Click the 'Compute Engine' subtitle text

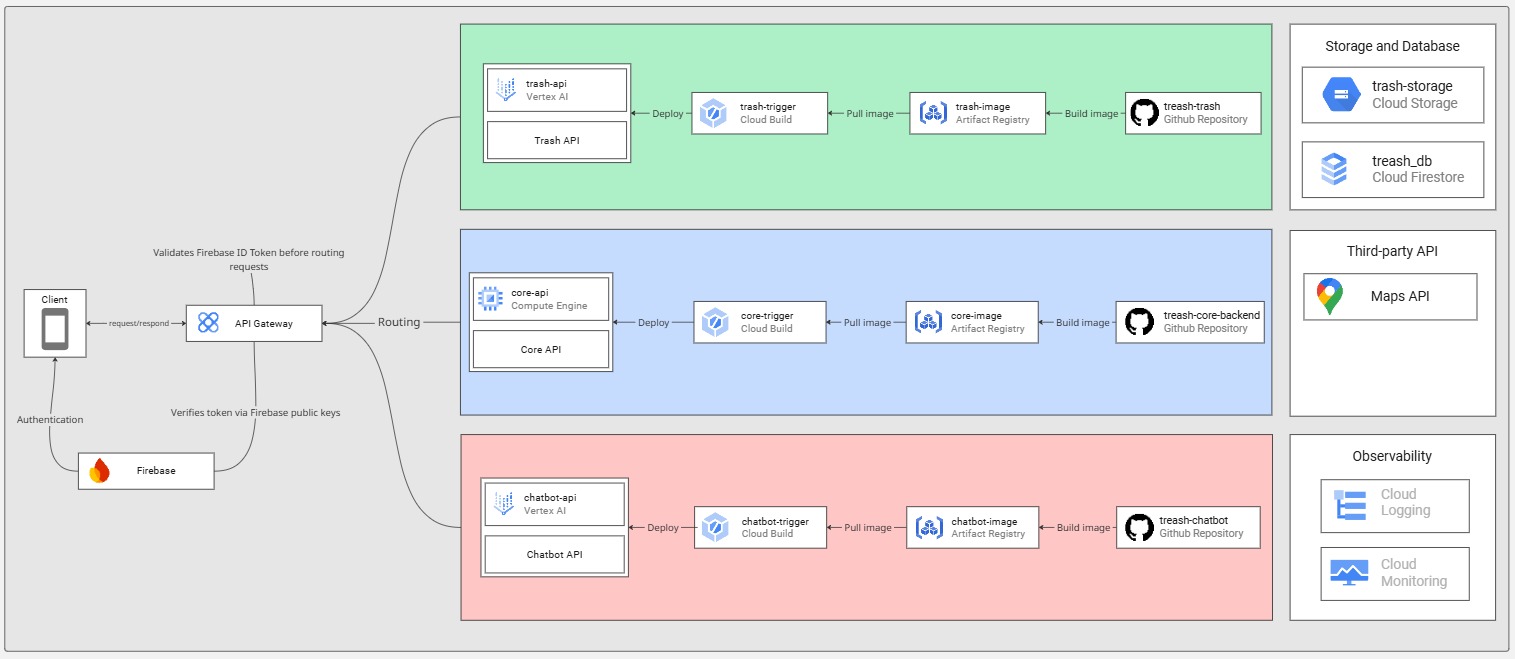[x=549, y=306]
